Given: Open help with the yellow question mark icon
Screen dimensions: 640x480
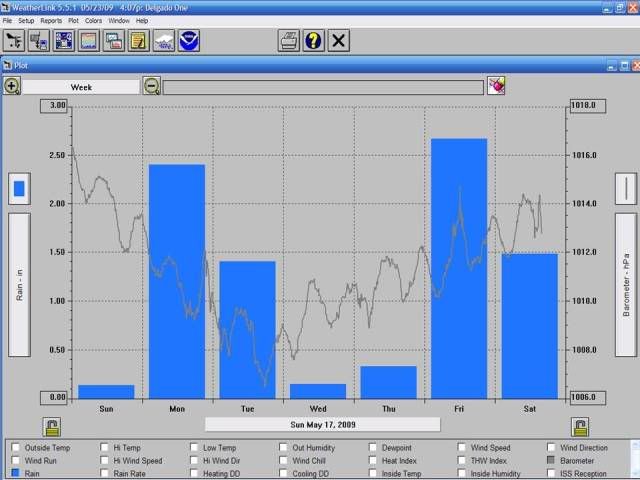Looking at the screenshot, I should [314, 41].
